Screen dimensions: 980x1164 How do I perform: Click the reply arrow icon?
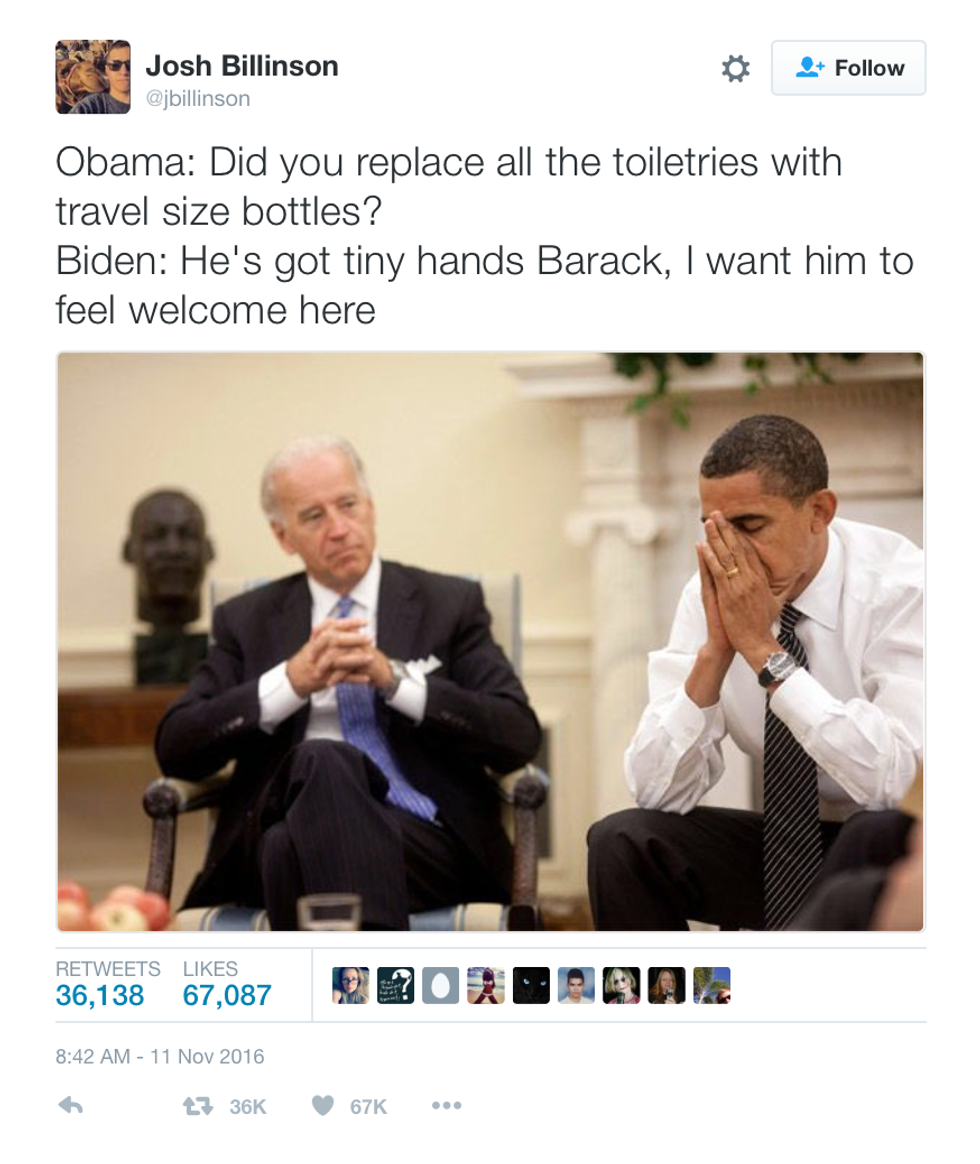(71, 1106)
